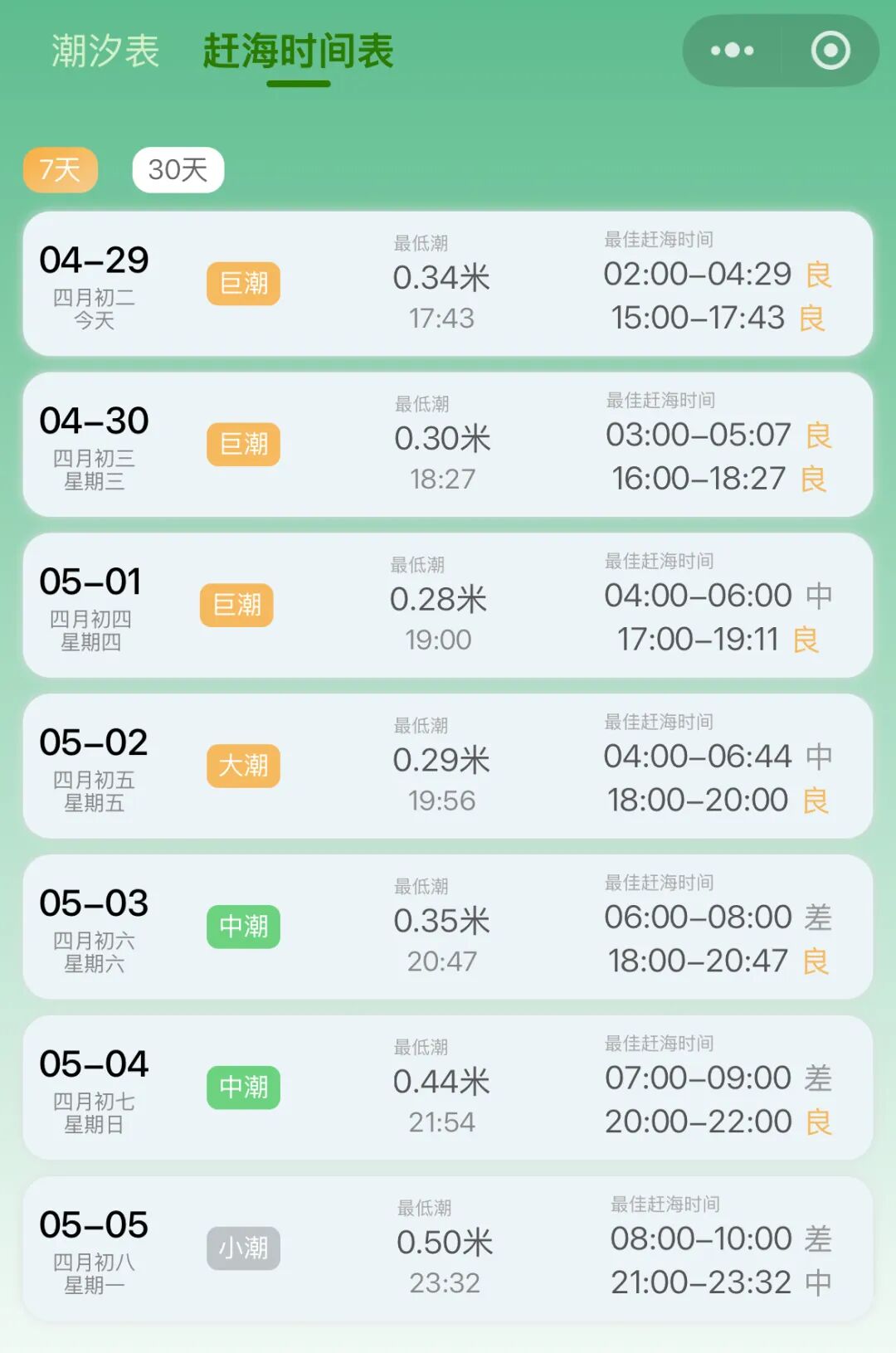Tap the 中潮 badge on 05-03
The height and width of the screenshot is (1353, 896).
244,927
